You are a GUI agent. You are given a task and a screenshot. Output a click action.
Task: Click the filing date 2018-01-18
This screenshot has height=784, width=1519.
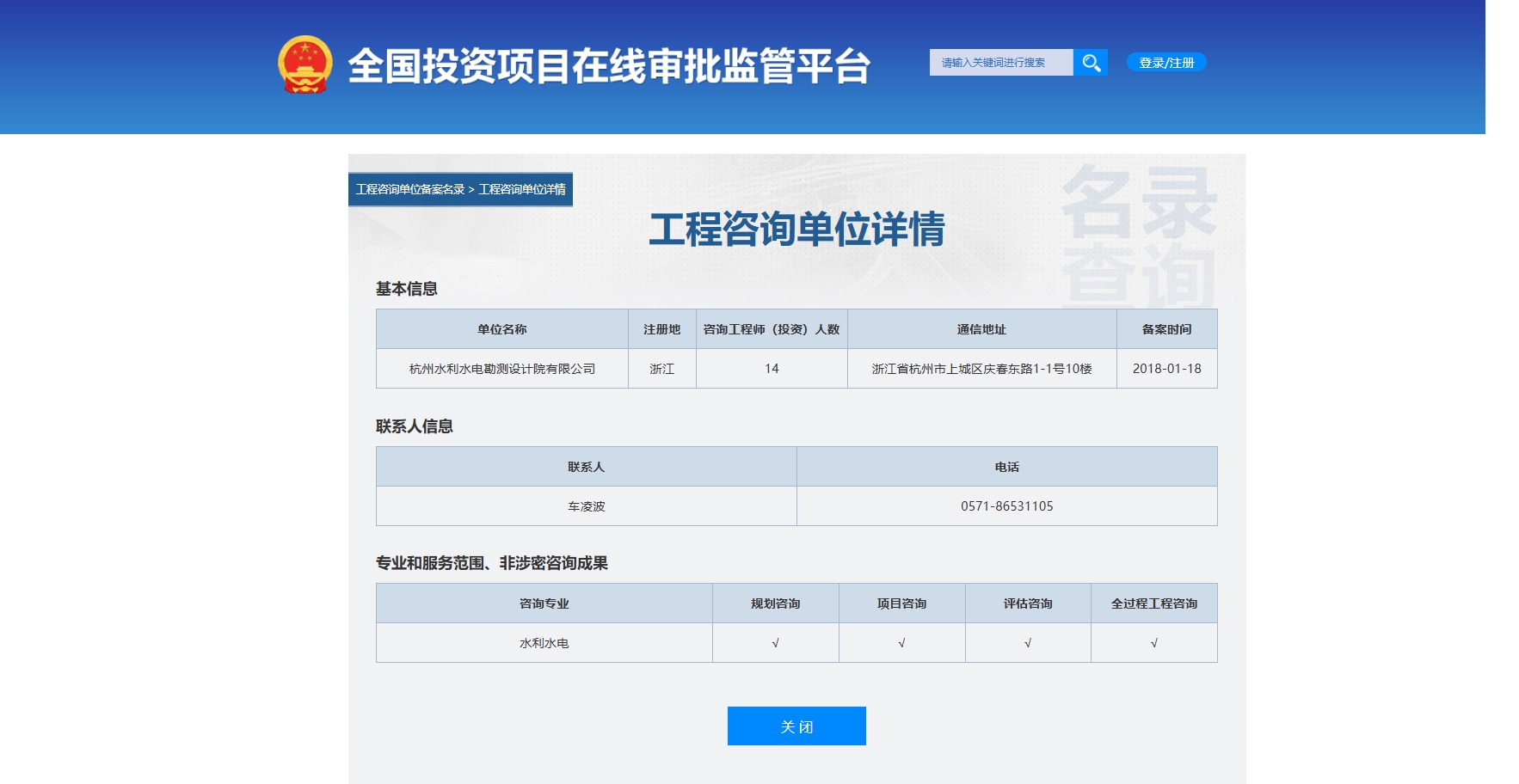[x=1167, y=369]
